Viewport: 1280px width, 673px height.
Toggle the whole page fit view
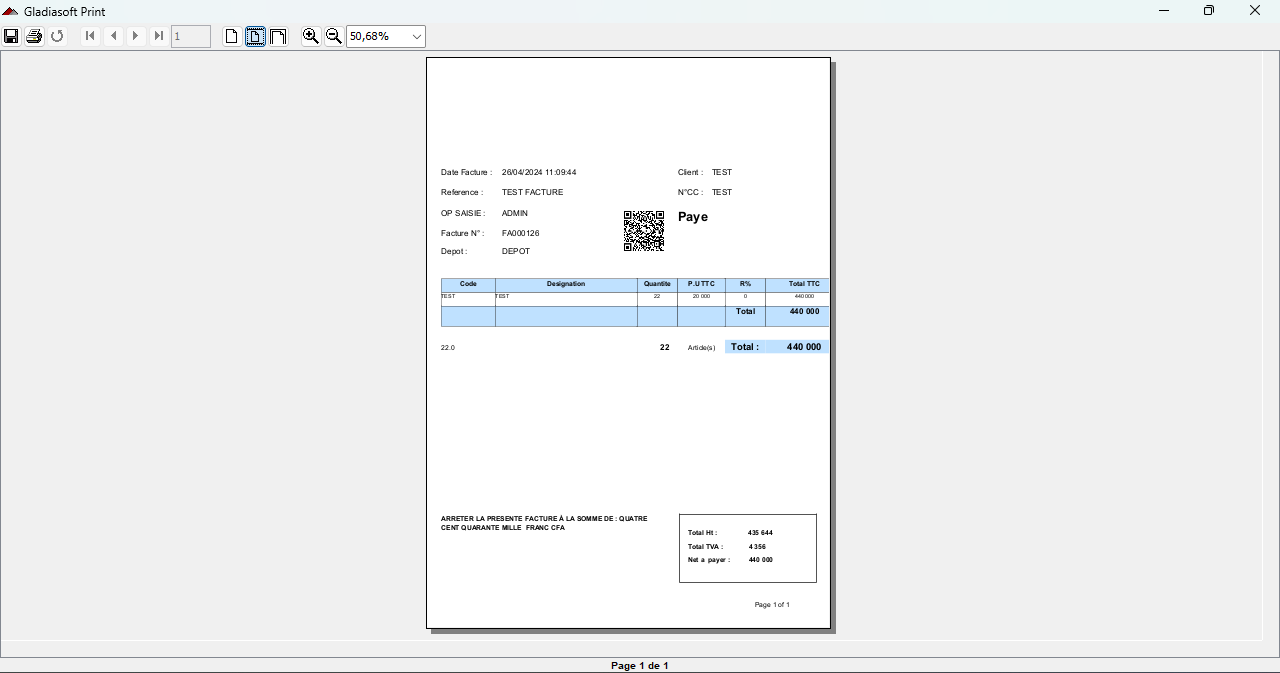(255, 36)
